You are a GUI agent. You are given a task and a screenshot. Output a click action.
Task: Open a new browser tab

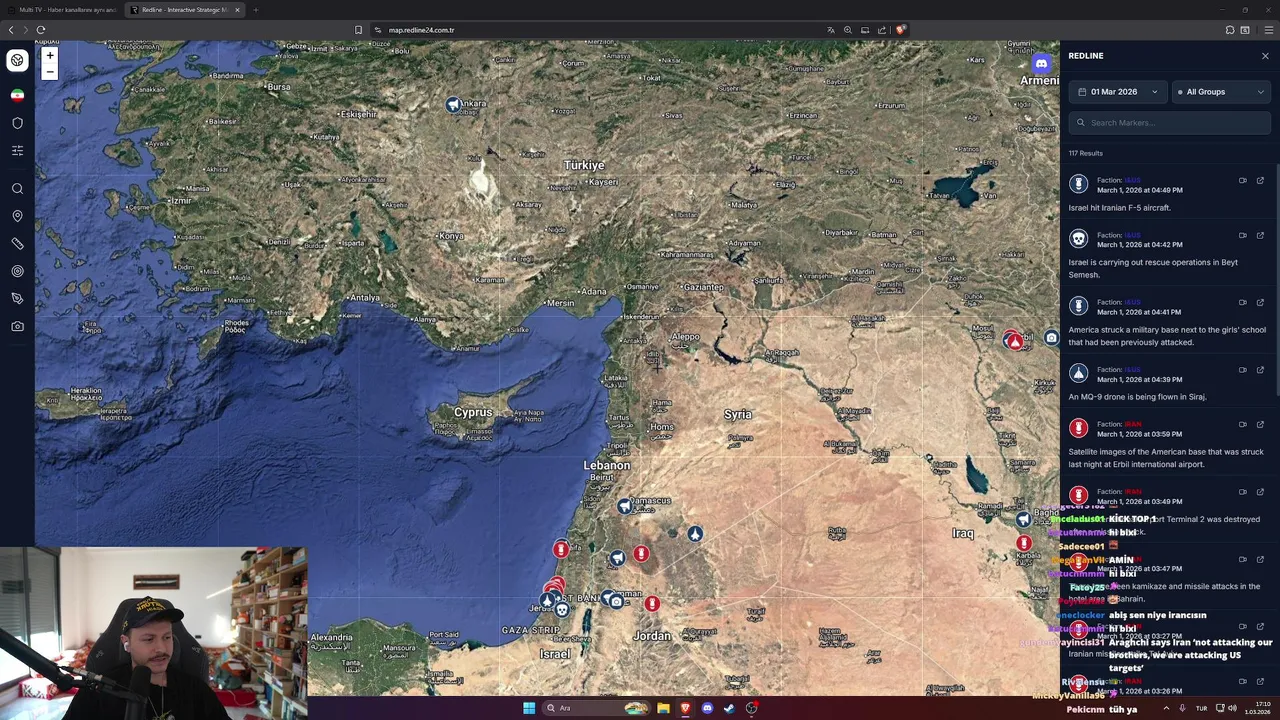click(x=256, y=10)
